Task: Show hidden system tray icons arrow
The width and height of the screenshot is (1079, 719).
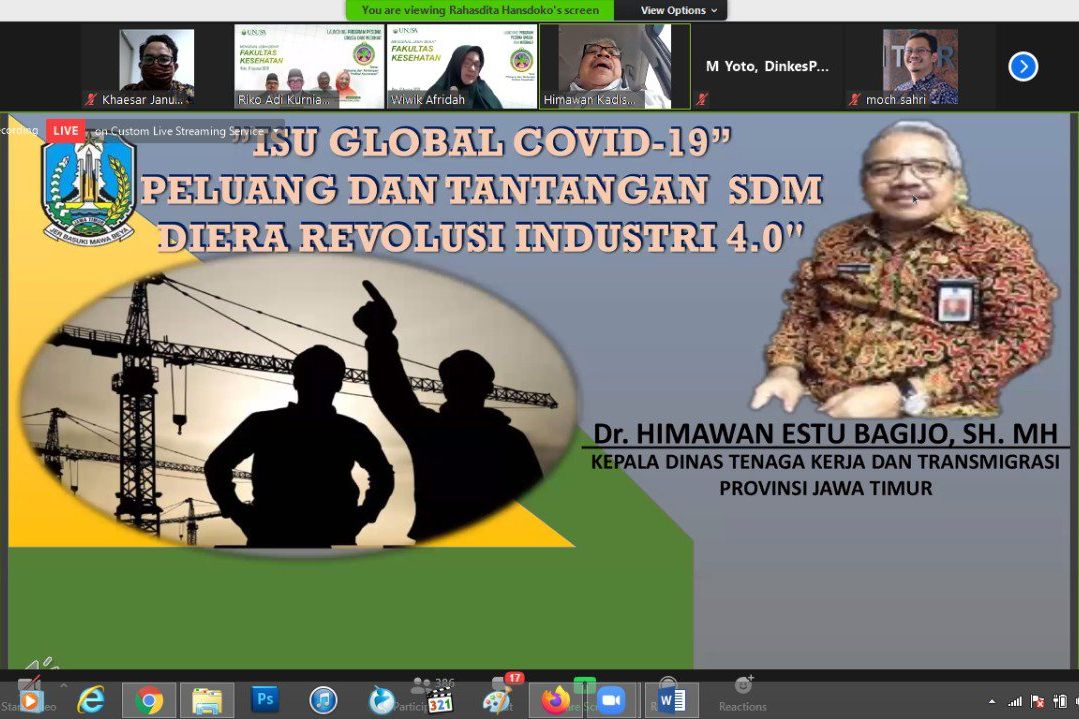Action: pos(992,702)
